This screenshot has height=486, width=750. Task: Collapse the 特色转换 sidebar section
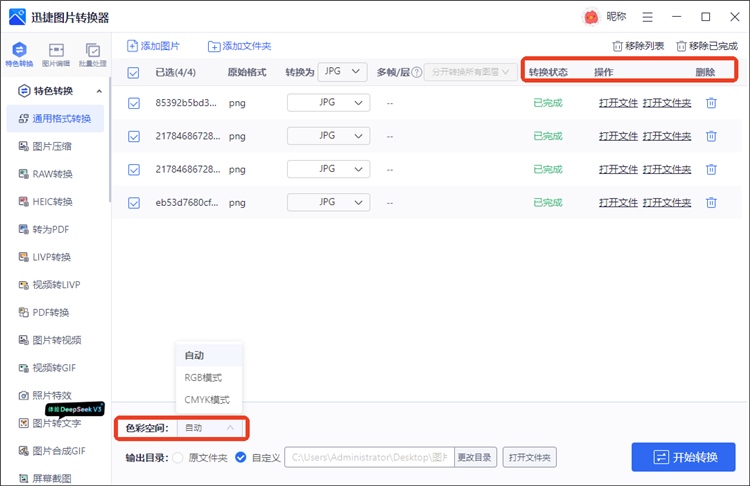[99, 91]
